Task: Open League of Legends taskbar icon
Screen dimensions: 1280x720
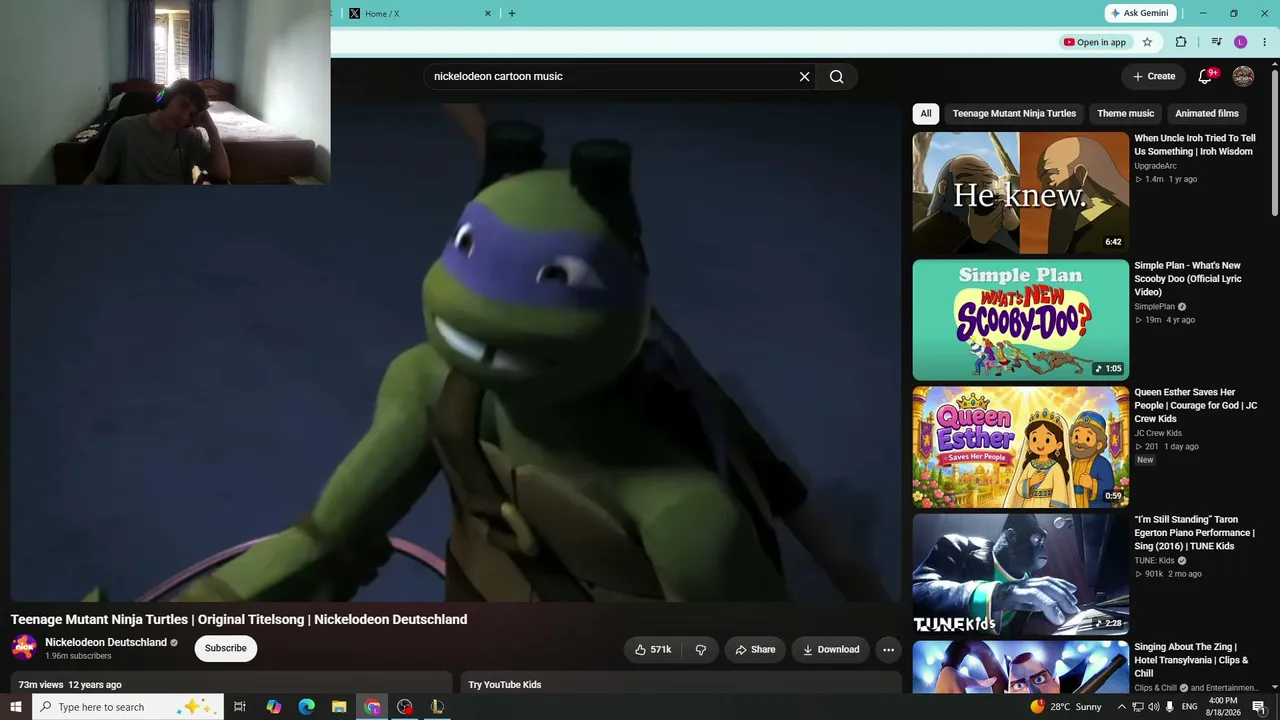Action: click(437, 707)
